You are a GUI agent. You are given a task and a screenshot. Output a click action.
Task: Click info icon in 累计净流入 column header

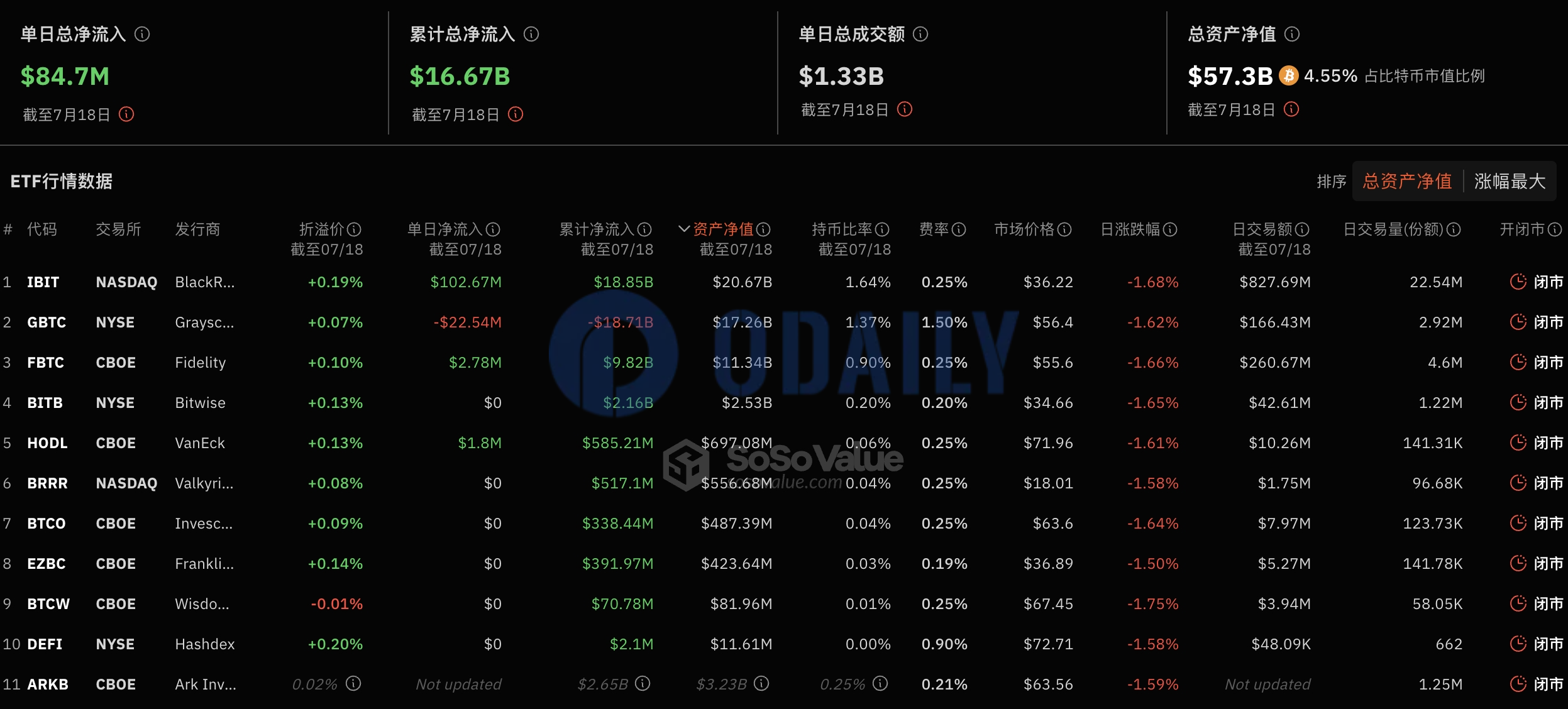coord(644,229)
